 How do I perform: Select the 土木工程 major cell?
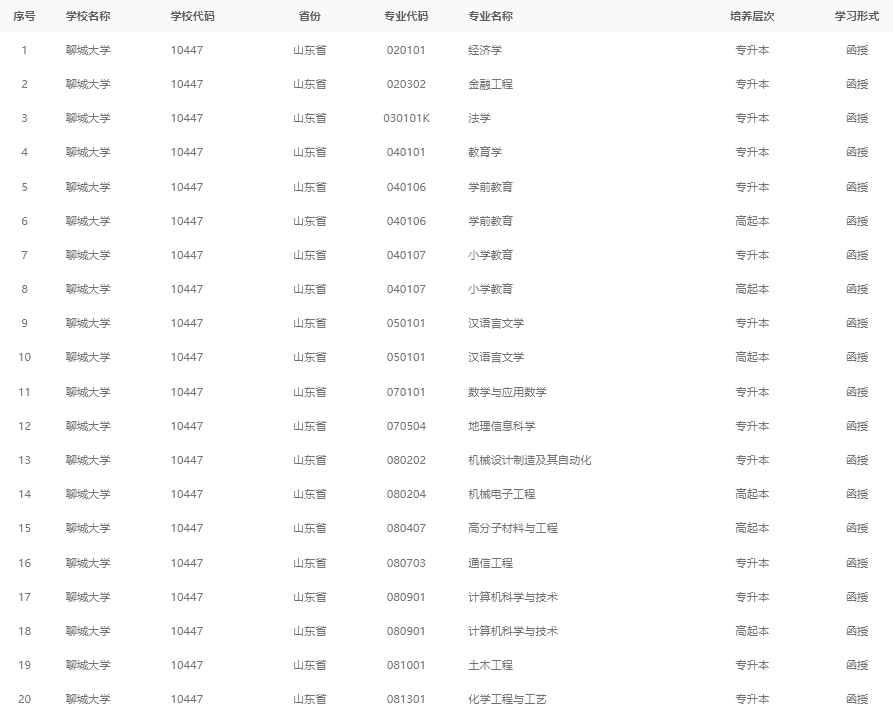tap(490, 665)
